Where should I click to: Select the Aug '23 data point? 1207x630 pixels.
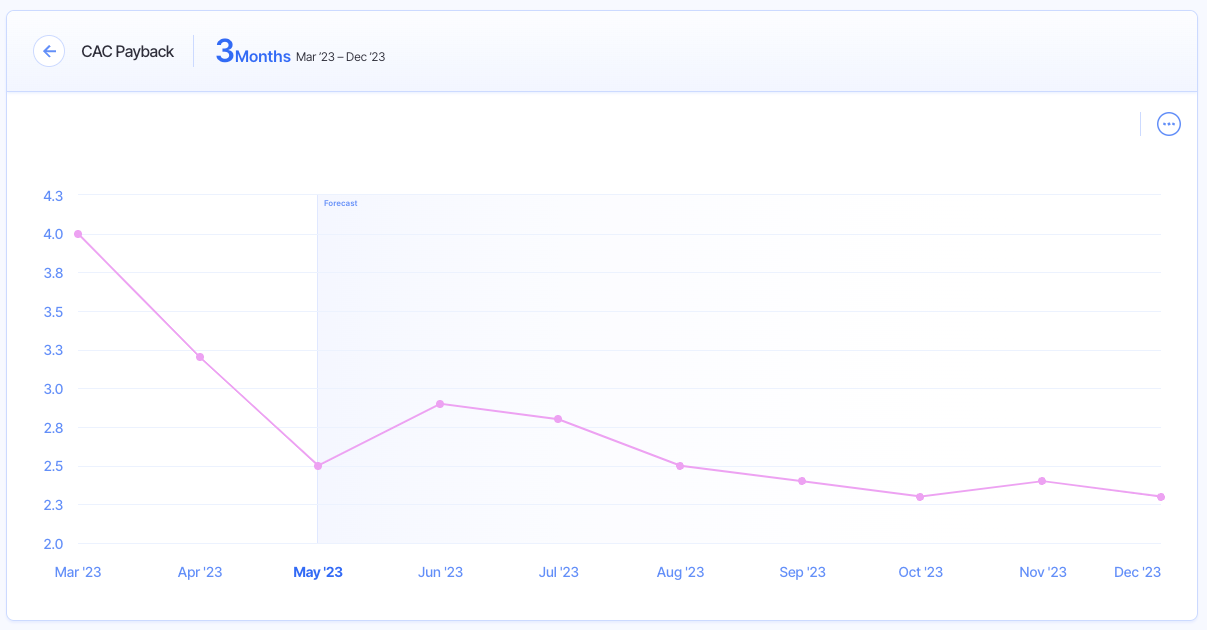(x=680, y=466)
